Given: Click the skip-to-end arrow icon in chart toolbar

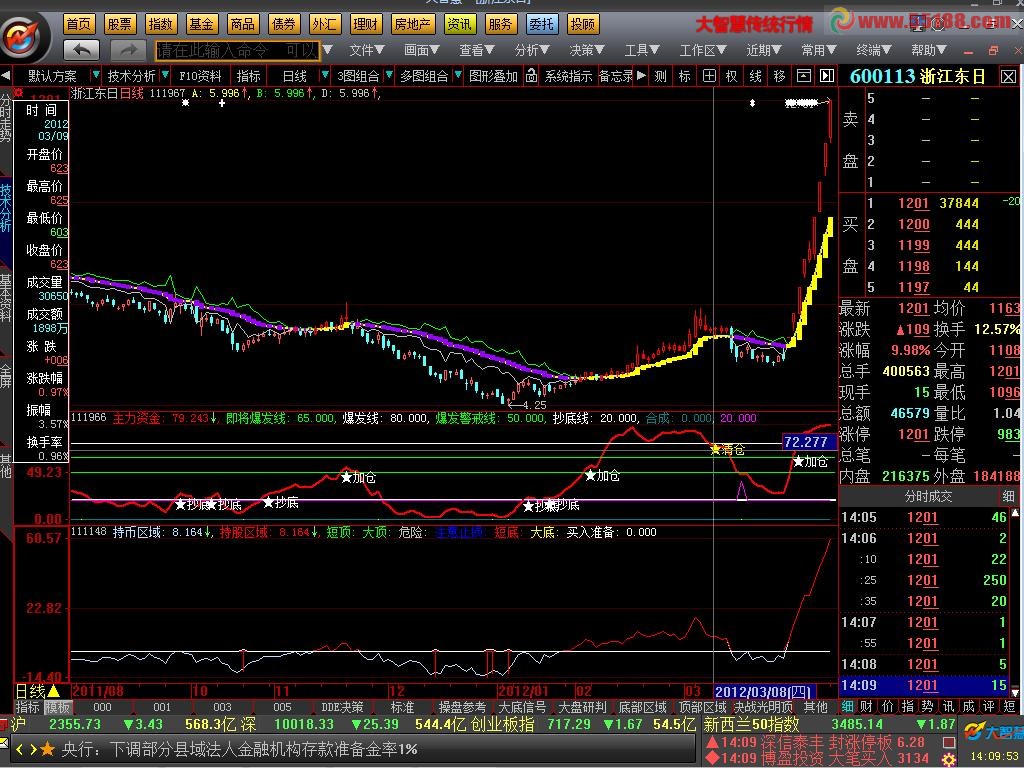Looking at the screenshot, I should click(826, 75).
